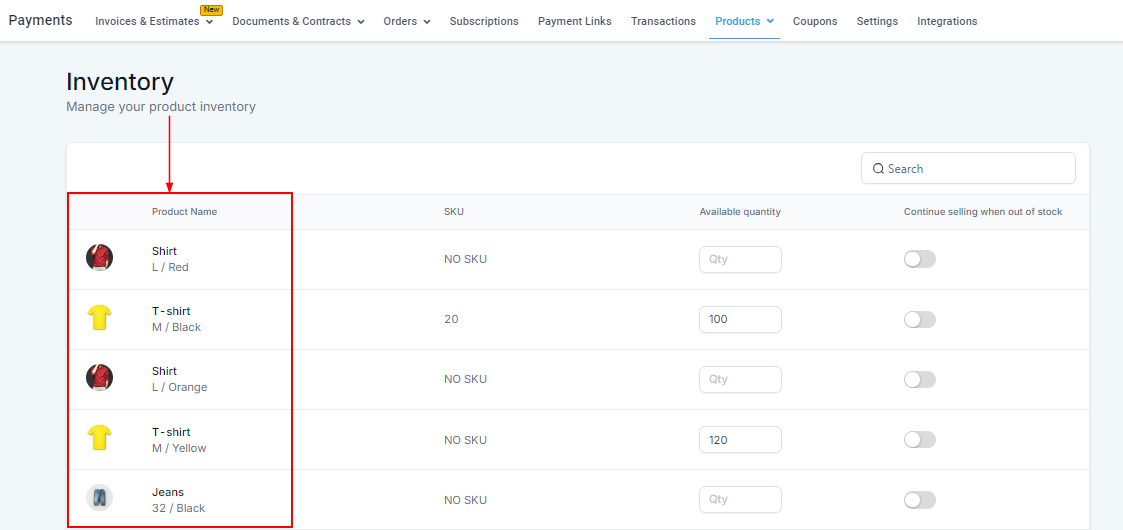The height and width of the screenshot is (530, 1123).
Task: Open Integrations tab
Action: (x=947, y=21)
